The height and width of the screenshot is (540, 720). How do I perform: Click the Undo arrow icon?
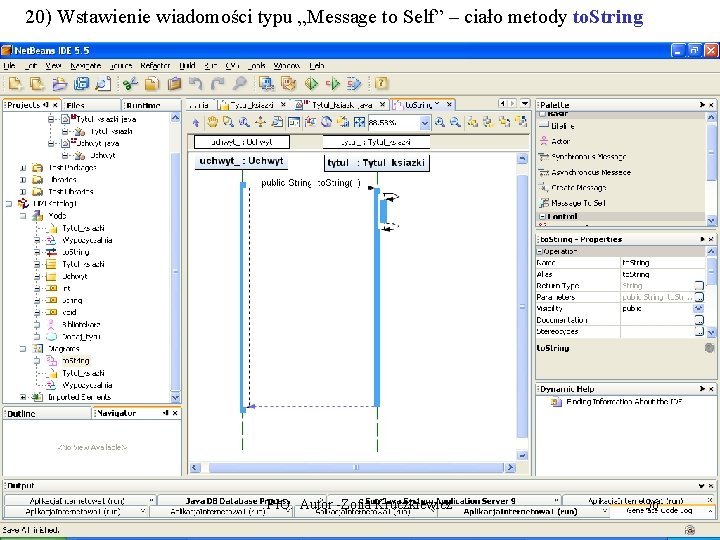(x=196, y=84)
